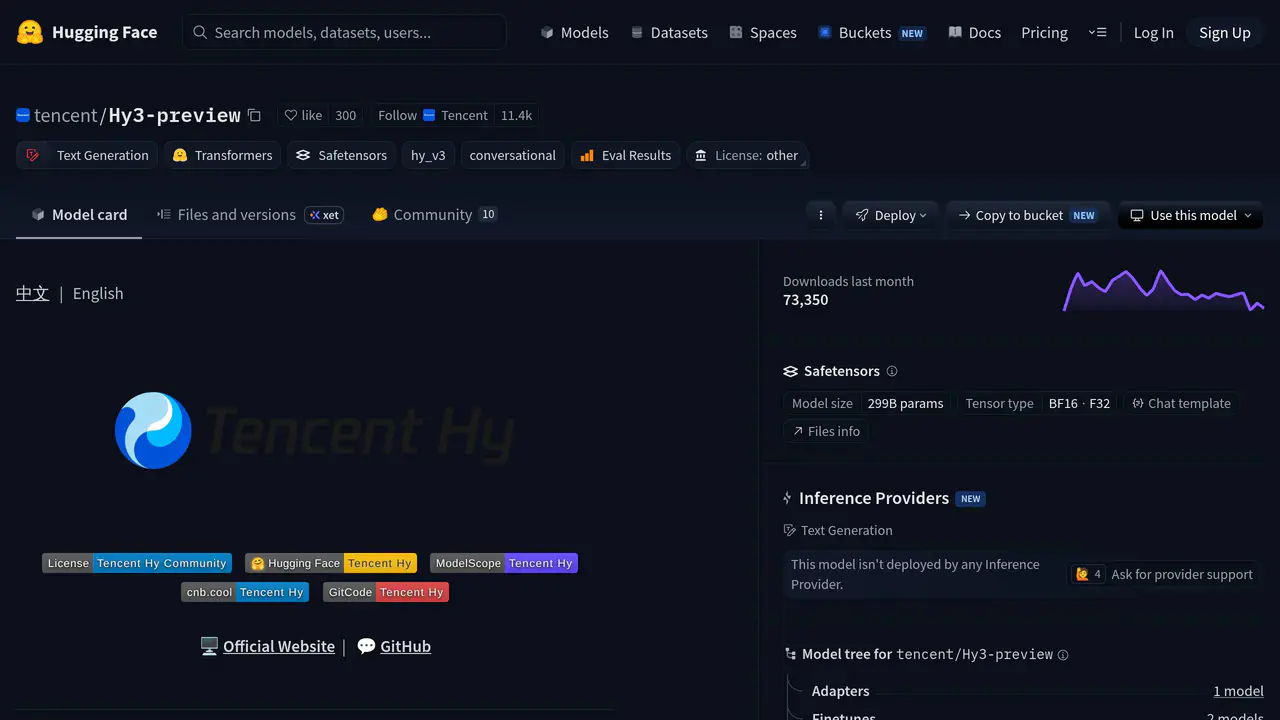
Task: Like the model with the heart button
Action: pos(303,115)
